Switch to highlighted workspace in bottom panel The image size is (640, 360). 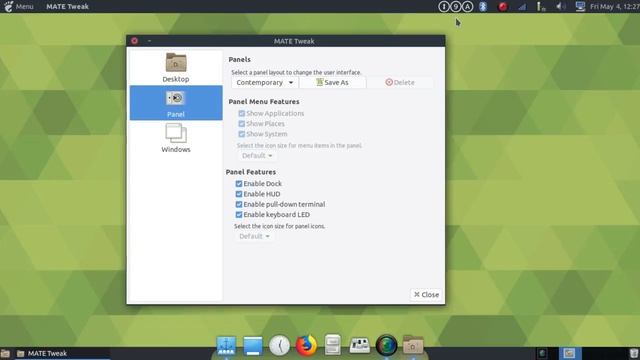click(569, 353)
